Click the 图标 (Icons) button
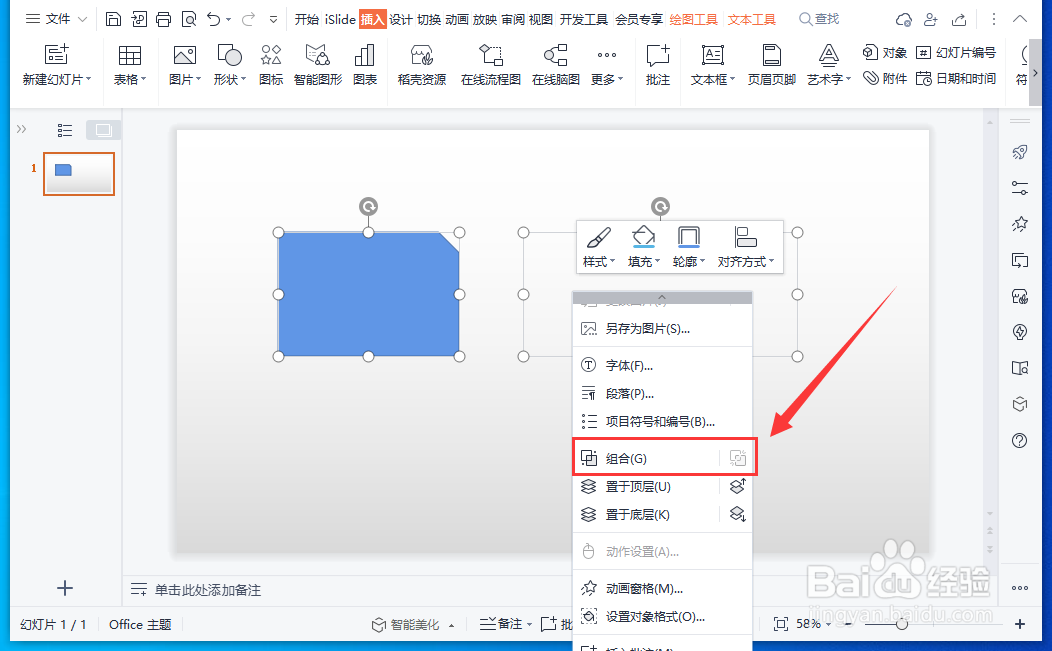The width and height of the screenshot is (1052, 651). 271,65
